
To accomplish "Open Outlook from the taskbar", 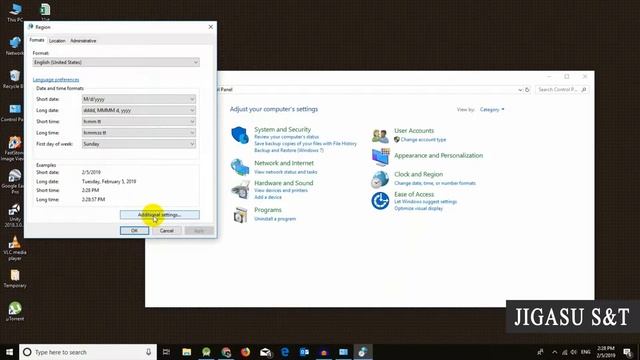I will 304,352.
